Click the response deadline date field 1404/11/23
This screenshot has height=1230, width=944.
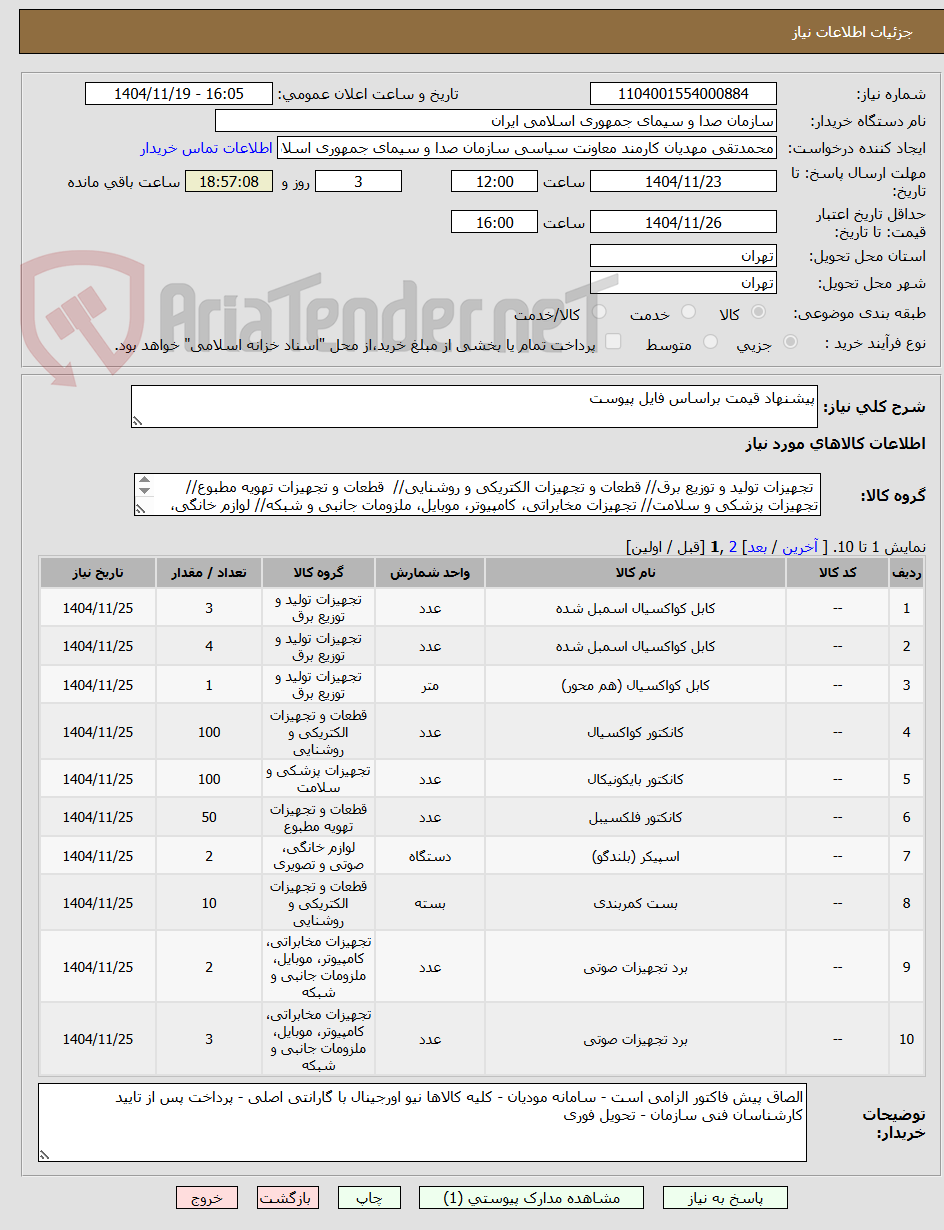coord(683,181)
